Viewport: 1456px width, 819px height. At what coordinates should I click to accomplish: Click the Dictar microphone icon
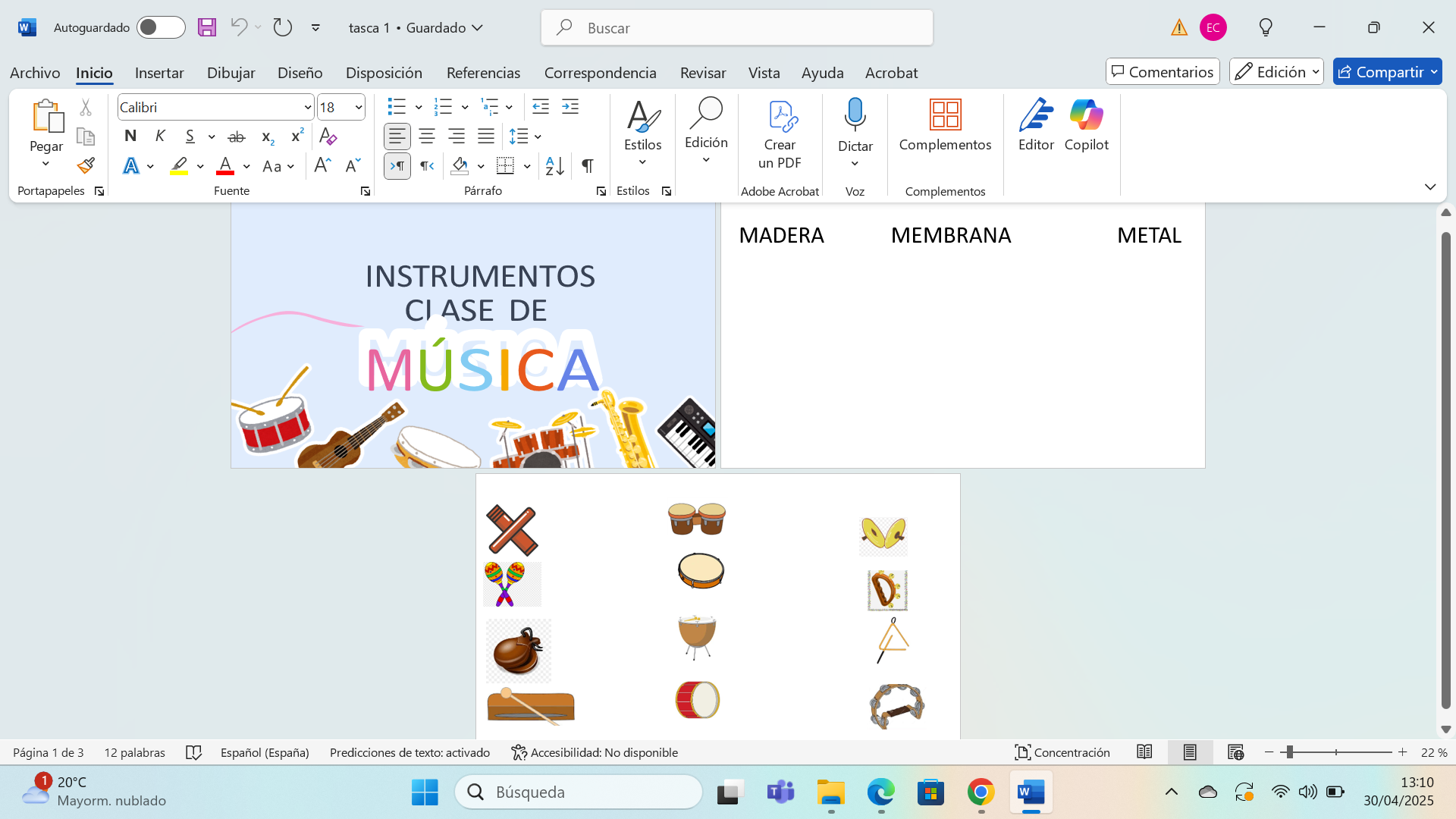[x=855, y=115]
